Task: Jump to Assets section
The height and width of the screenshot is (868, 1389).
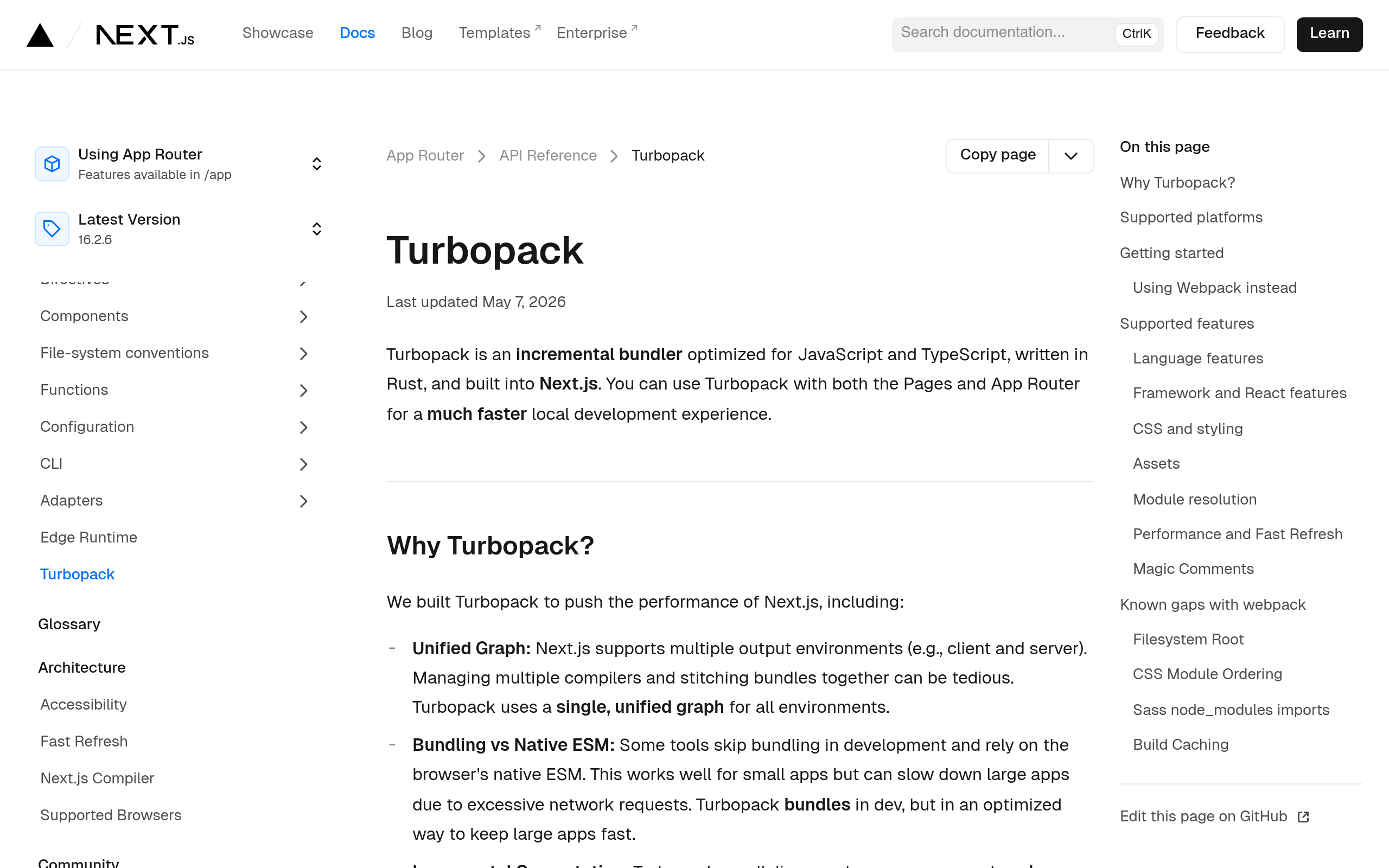Action: [x=1156, y=464]
